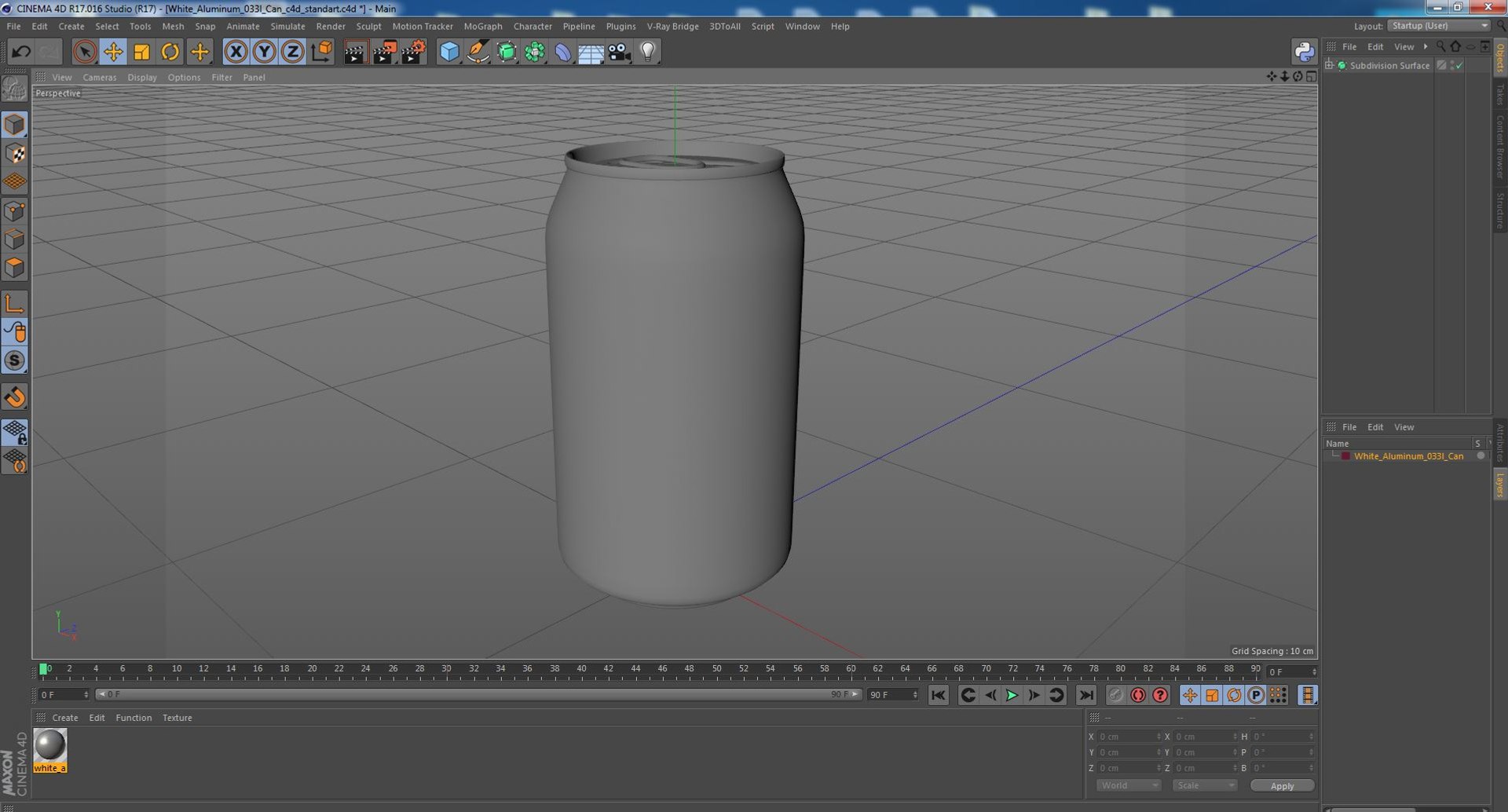The height and width of the screenshot is (812, 1508).
Task: Toggle Y axis lock
Action: (264, 52)
